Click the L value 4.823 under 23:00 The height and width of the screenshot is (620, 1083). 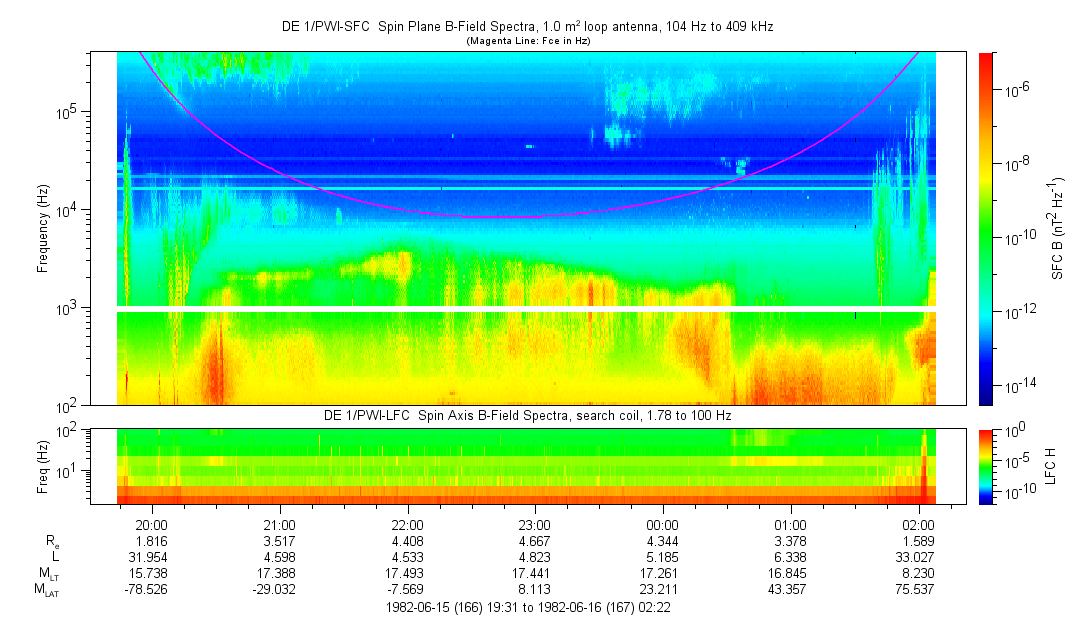point(535,557)
